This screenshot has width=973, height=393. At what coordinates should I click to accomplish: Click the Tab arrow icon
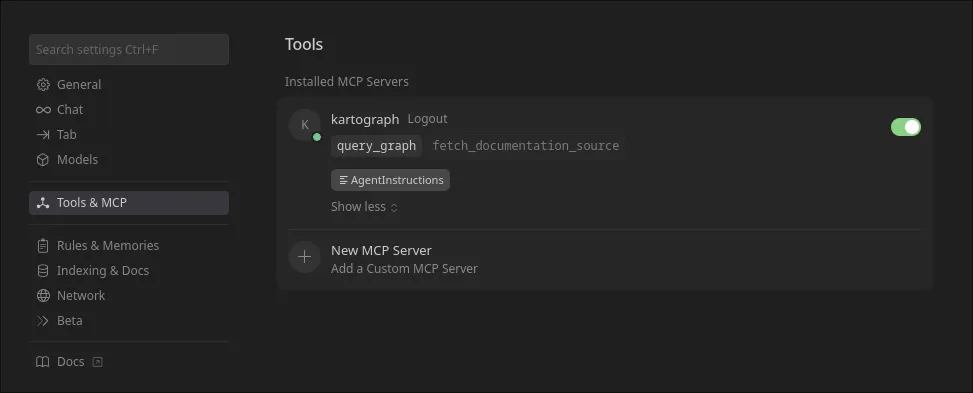pyautogui.click(x=43, y=135)
